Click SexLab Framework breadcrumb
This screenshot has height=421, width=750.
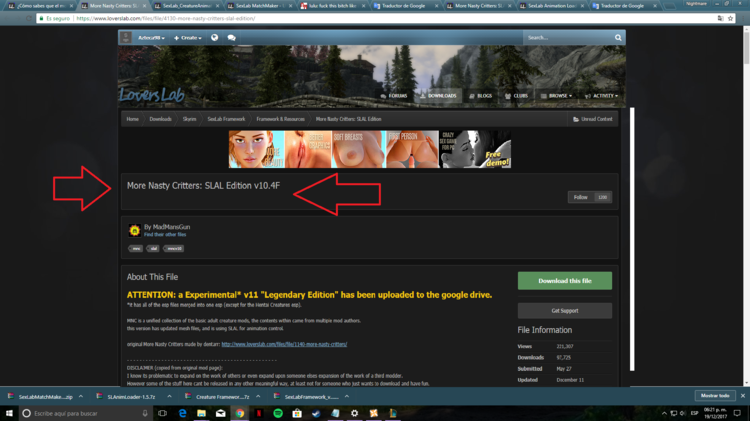tap(226, 119)
